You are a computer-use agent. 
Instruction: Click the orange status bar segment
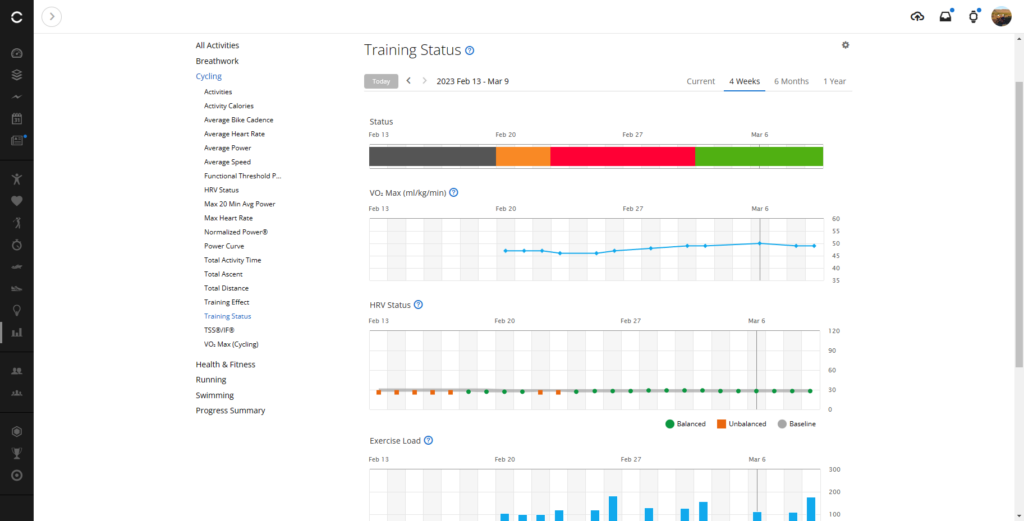(x=523, y=157)
